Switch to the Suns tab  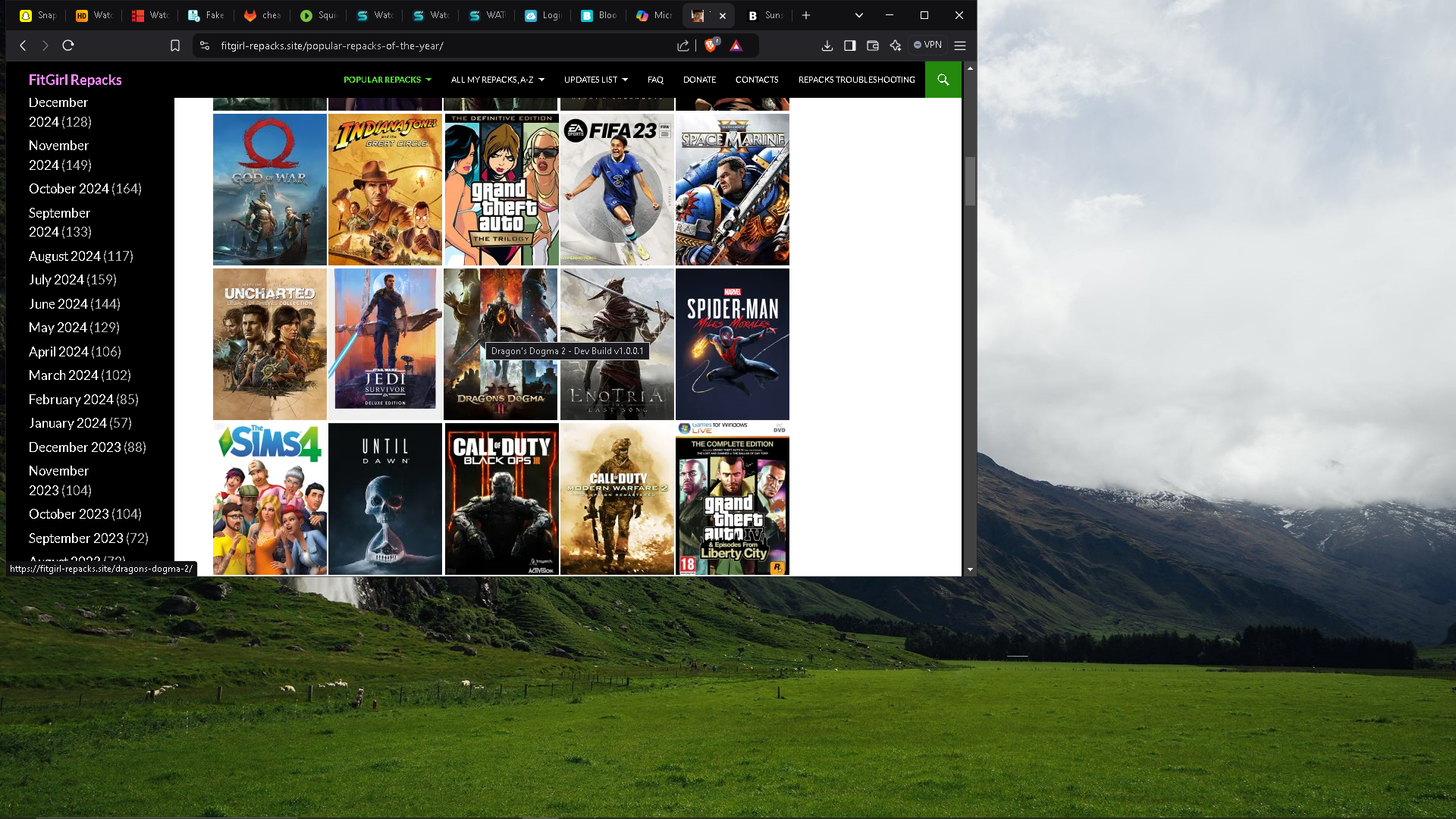click(766, 15)
